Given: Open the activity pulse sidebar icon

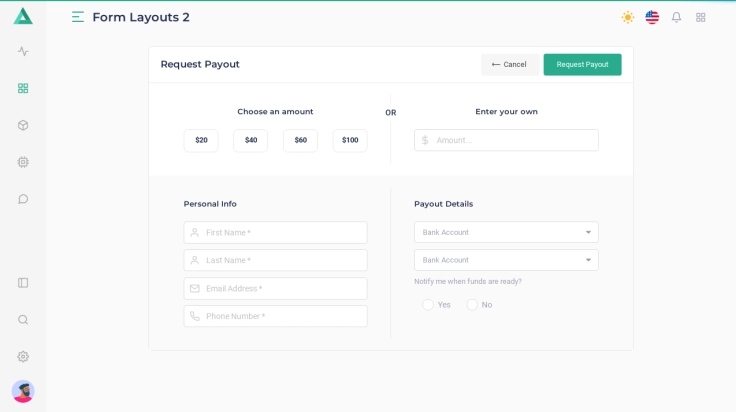Looking at the screenshot, I should (23, 51).
